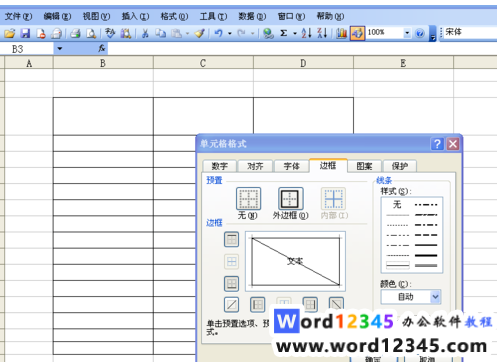This screenshot has width=497, height=362.
Task: Click the dialog's question mark help button
Action: tap(437, 144)
